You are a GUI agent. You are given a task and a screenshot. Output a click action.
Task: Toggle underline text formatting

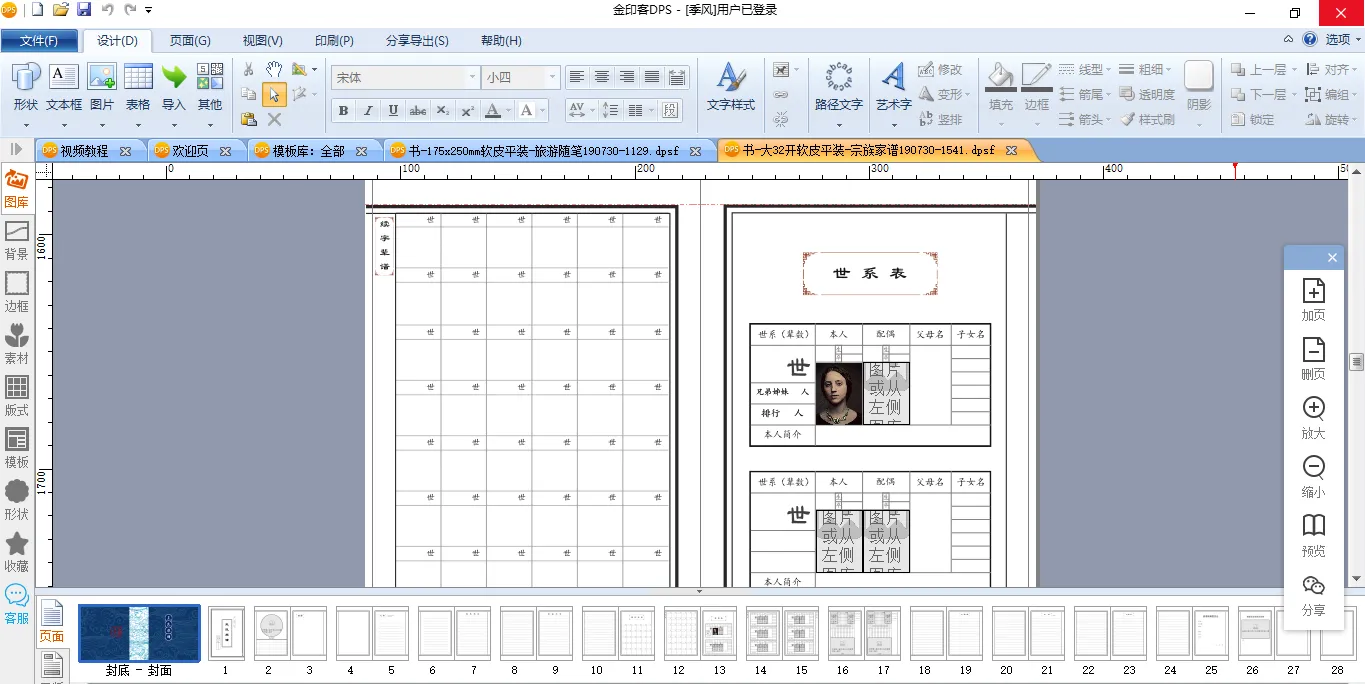pyautogui.click(x=393, y=111)
